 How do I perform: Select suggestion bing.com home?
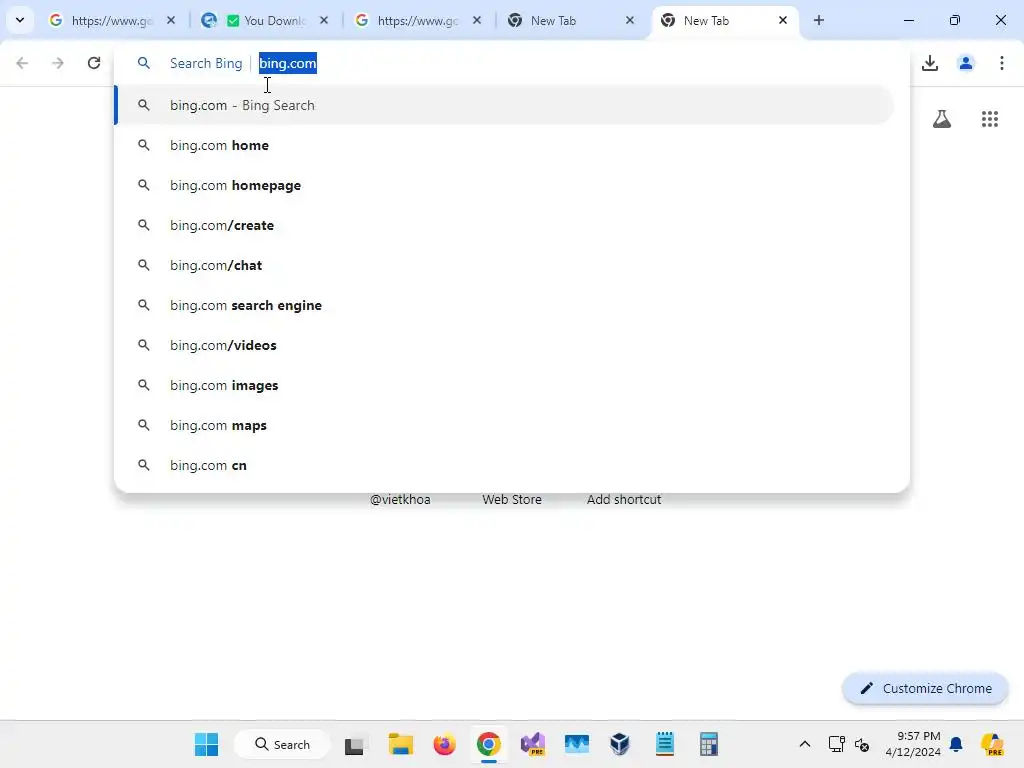coord(504,145)
